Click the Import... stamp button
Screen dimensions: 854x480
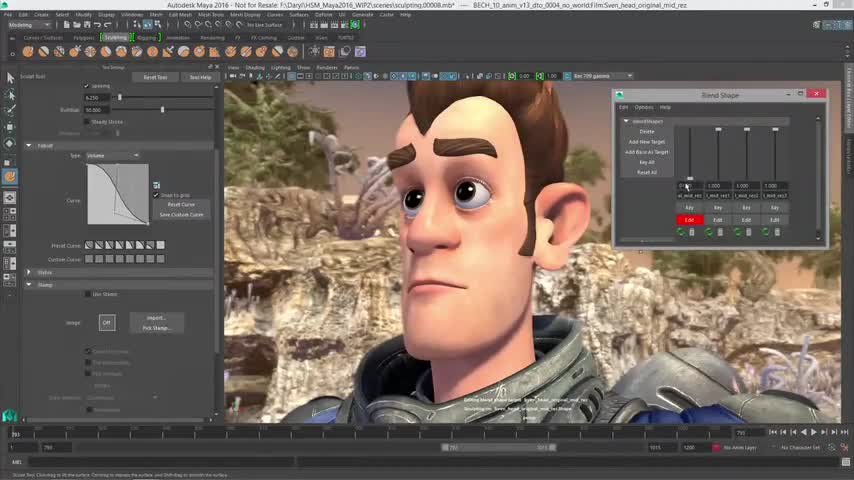(156, 318)
